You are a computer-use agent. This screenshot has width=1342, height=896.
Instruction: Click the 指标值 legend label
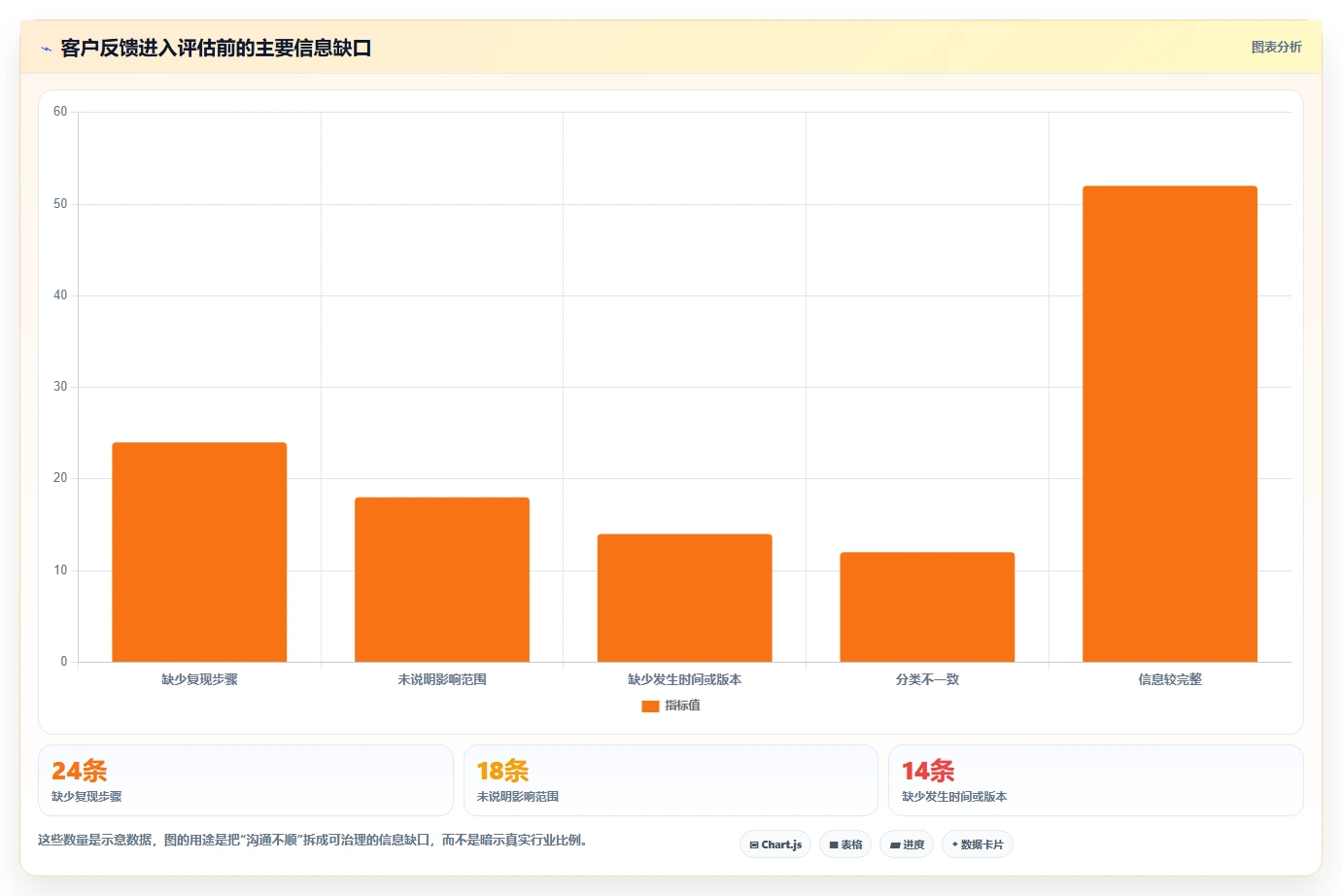682,706
